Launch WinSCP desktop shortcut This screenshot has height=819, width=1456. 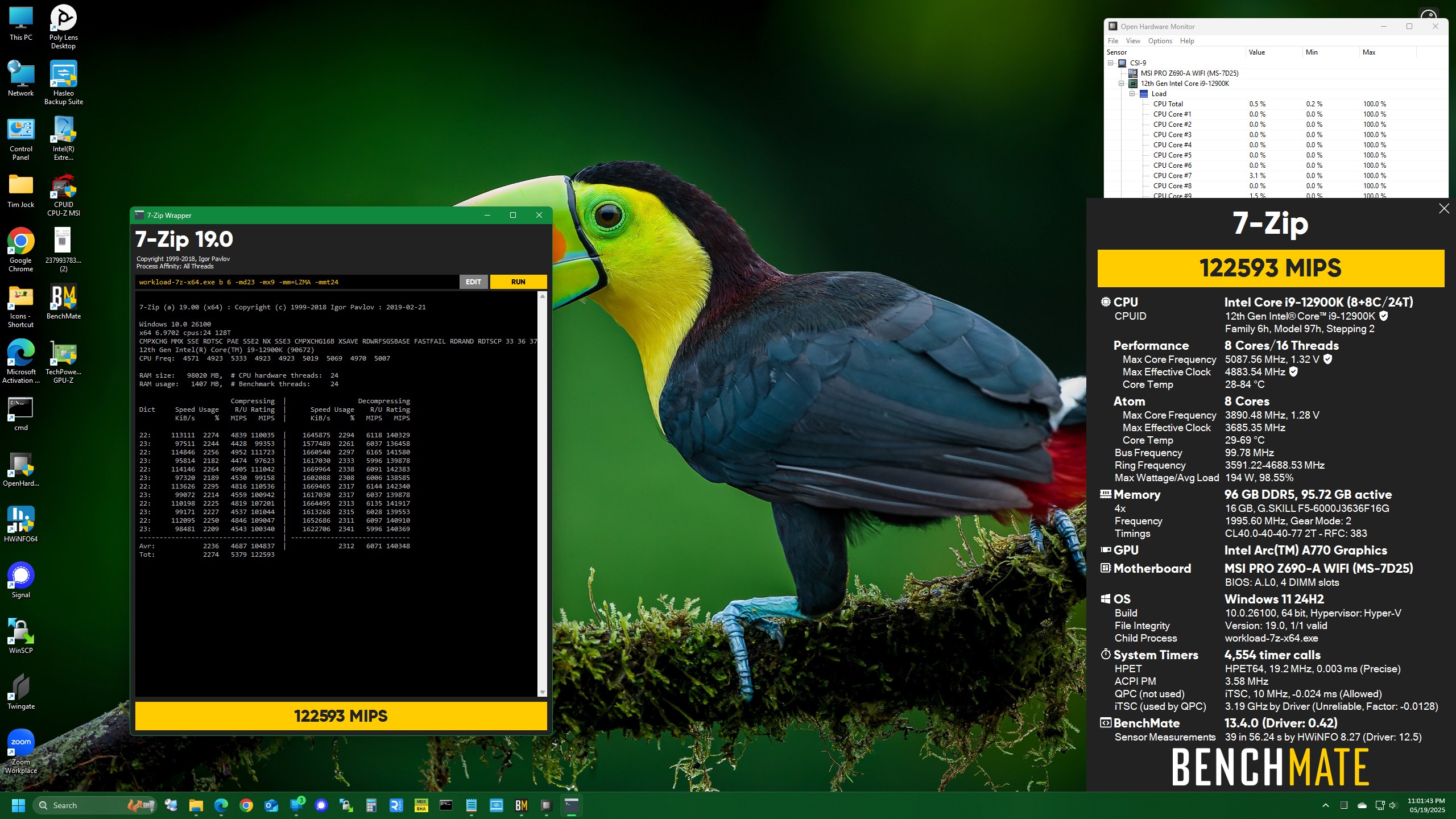[x=21, y=636]
